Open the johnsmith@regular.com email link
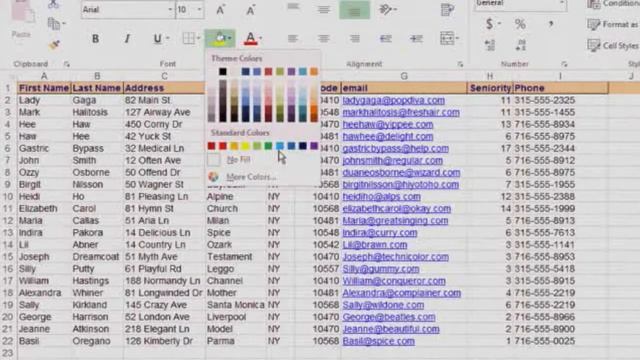 393,161
